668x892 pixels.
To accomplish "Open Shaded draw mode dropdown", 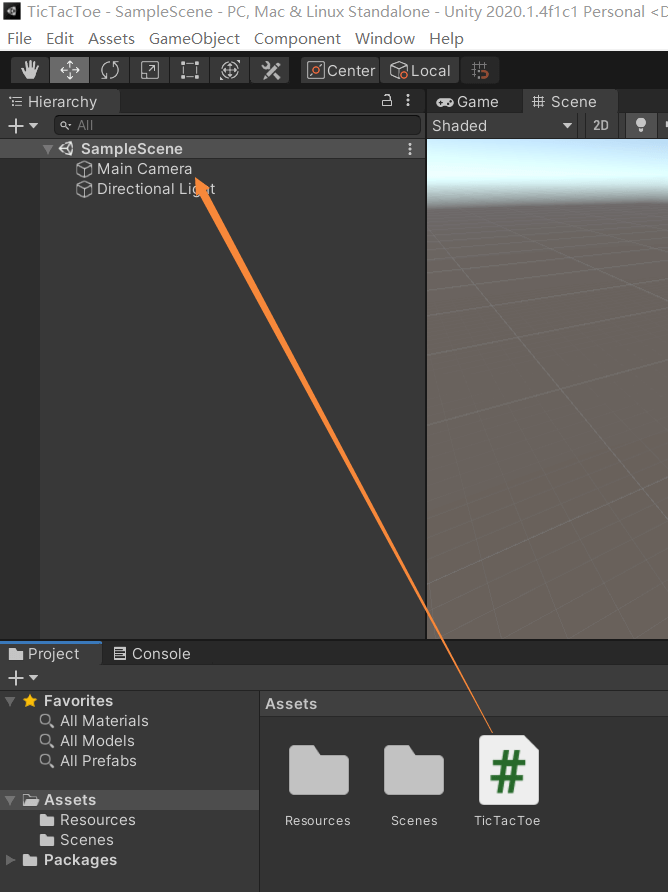I will (x=502, y=126).
